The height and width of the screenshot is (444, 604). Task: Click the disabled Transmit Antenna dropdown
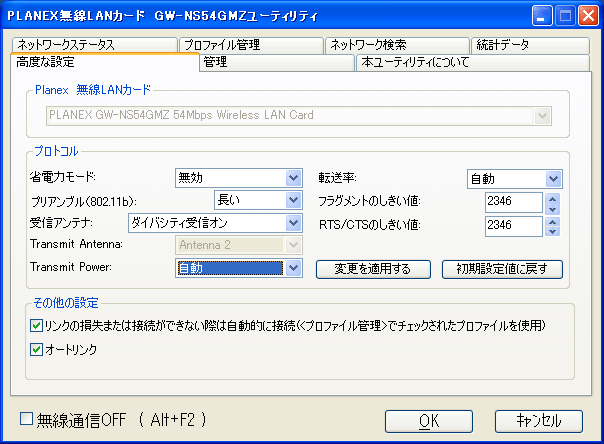point(239,245)
